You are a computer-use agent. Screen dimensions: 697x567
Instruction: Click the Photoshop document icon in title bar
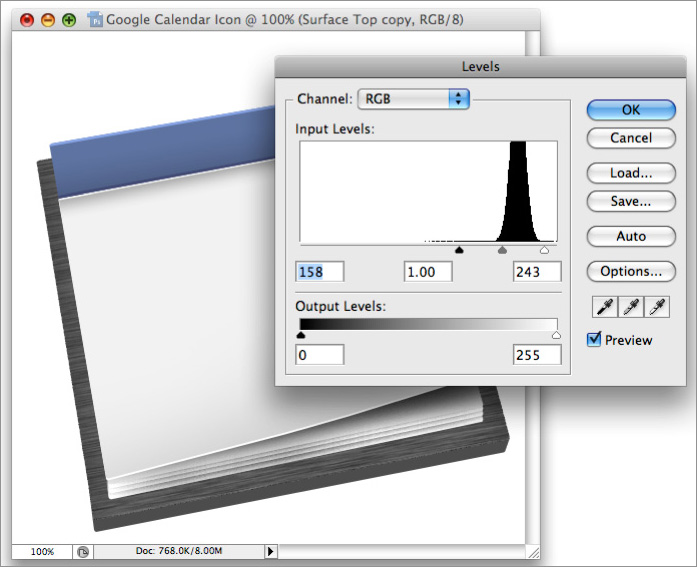[x=95, y=20]
